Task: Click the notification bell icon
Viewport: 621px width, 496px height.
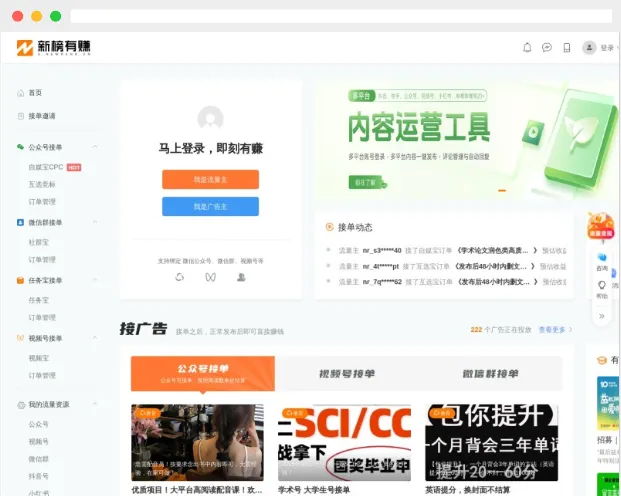Action: click(x=527, y=47)
